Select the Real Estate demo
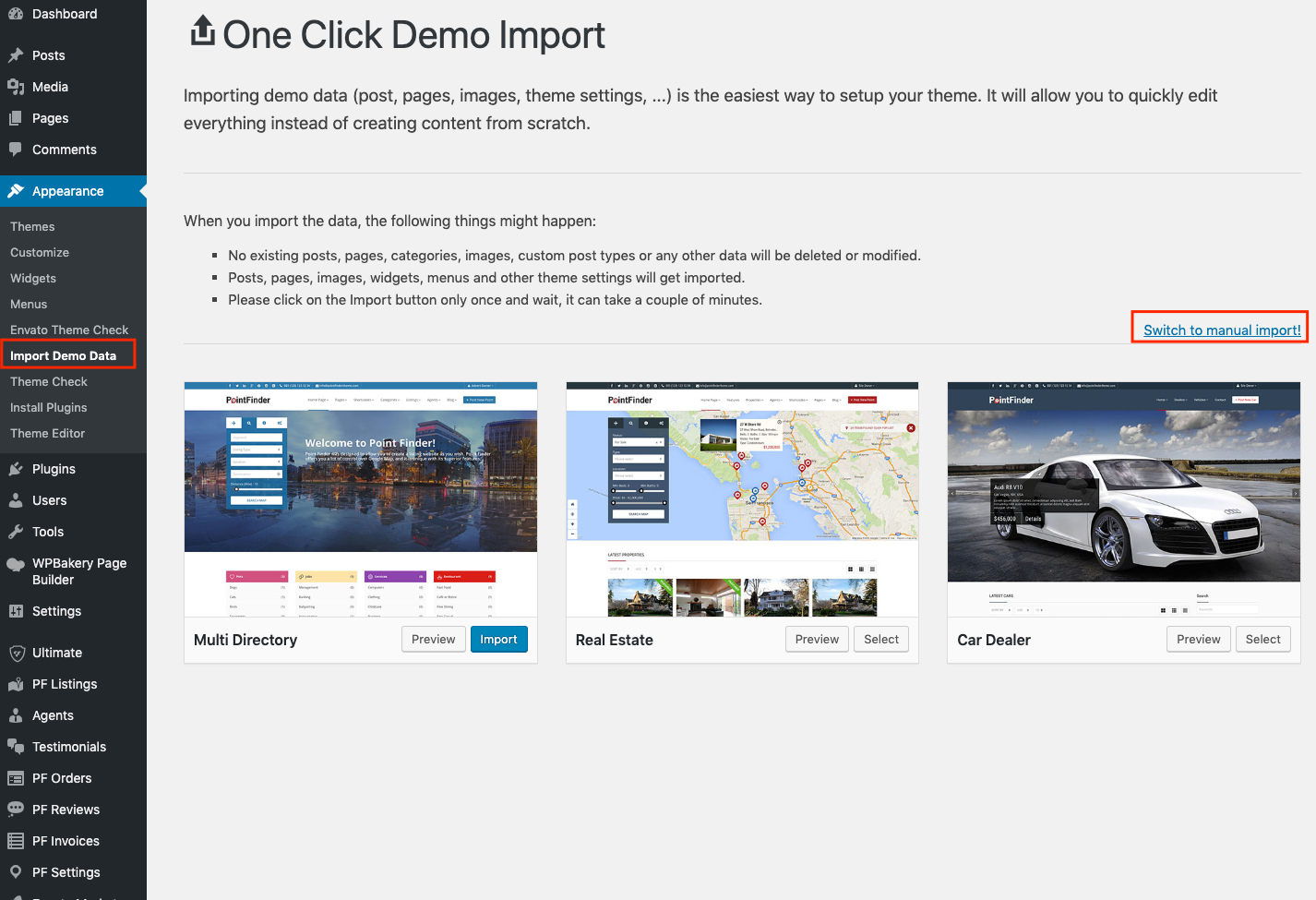This screenshot has height=900, width=1316. coord(881,639)
